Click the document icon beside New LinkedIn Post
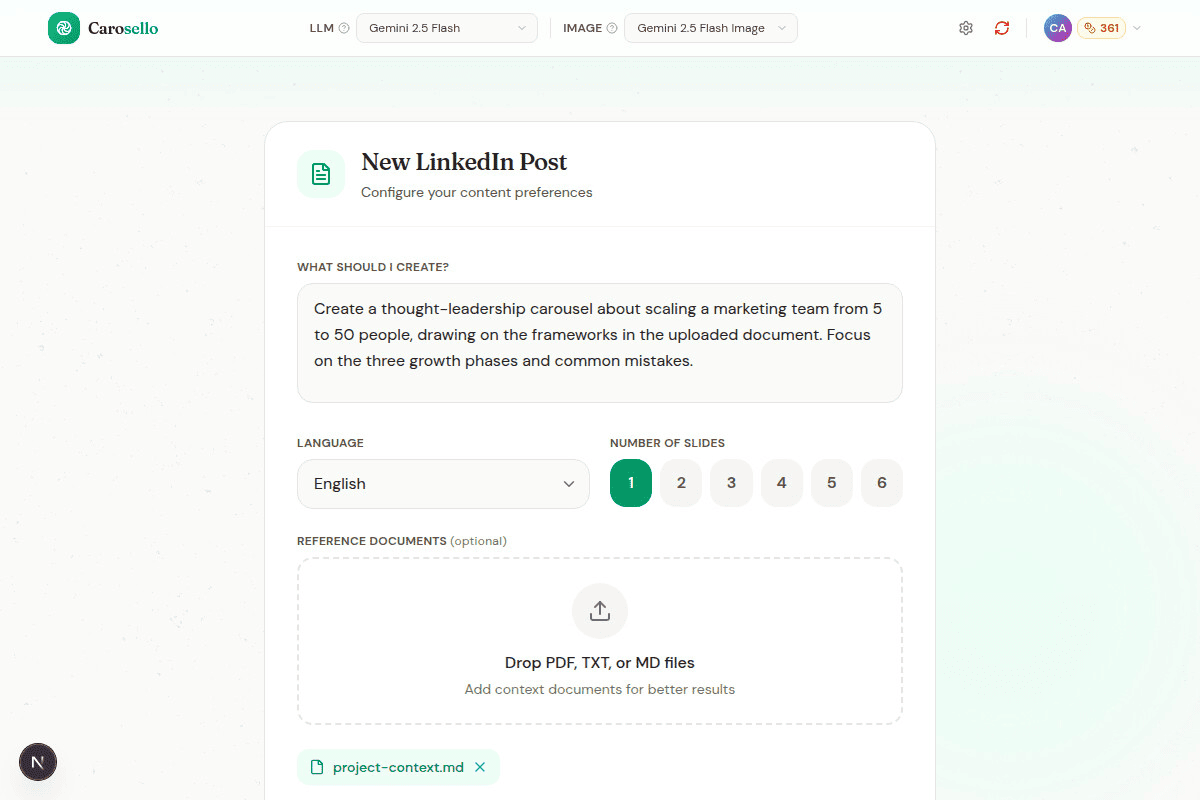The width and height of the screenshot is (1200, 800). pos(320,173)
